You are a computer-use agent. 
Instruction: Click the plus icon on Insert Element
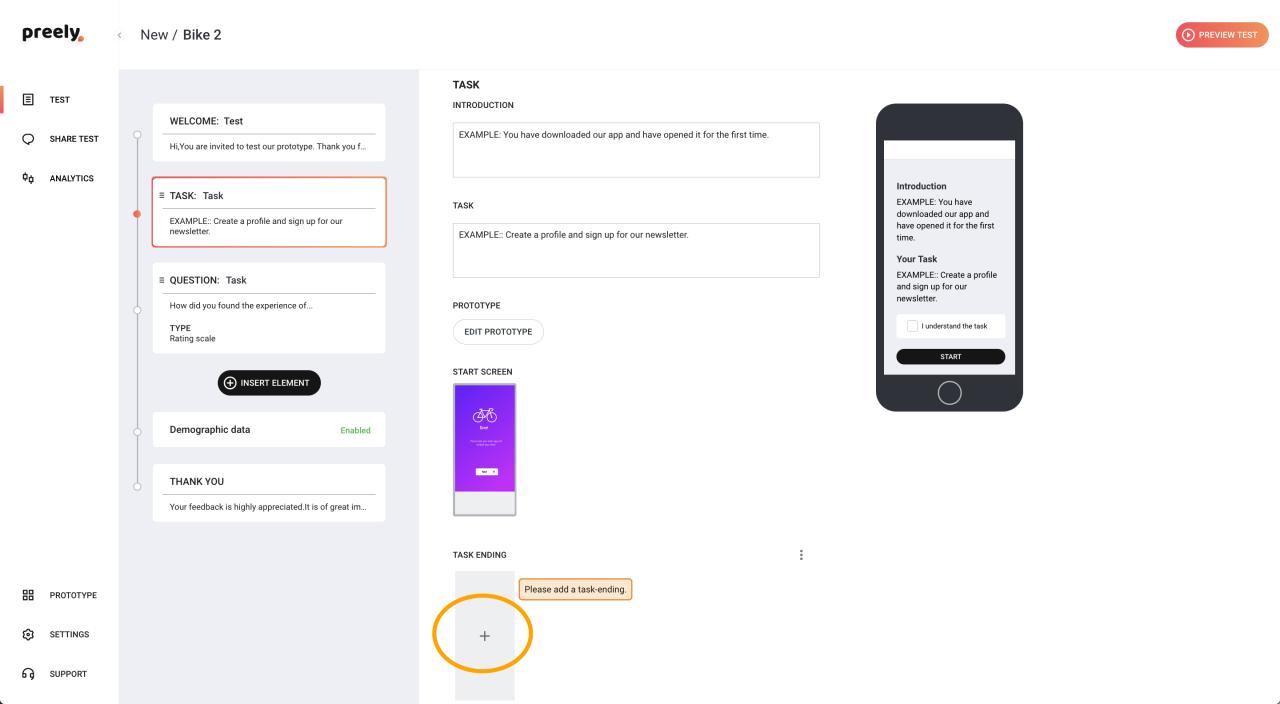pos(231,383)
